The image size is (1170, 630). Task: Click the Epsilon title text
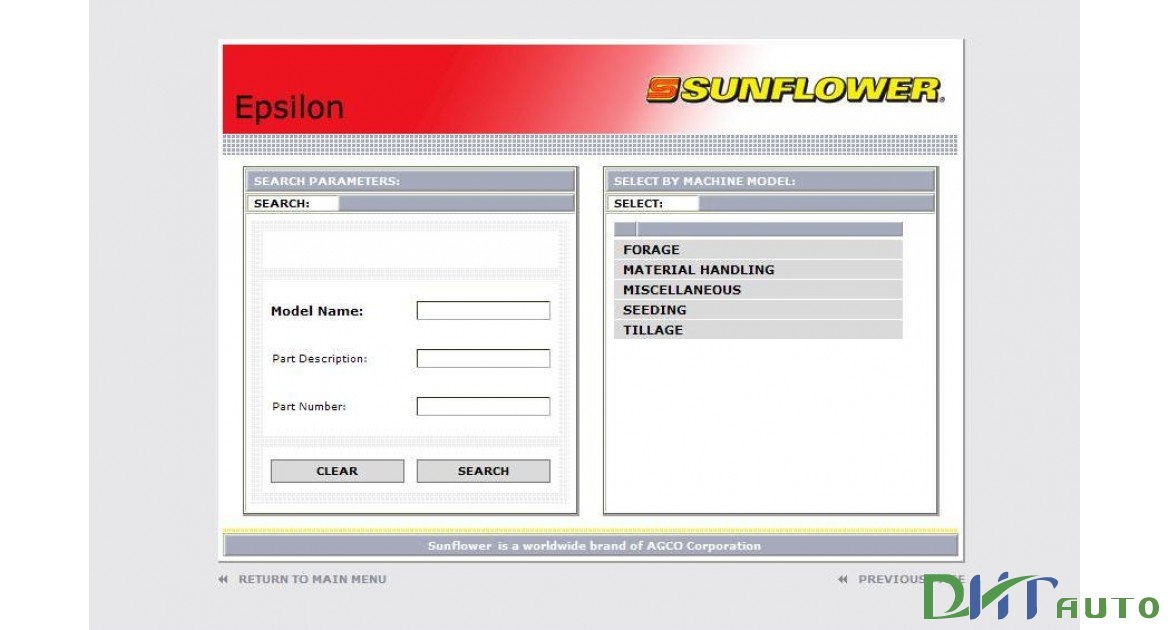click(289, 107)
